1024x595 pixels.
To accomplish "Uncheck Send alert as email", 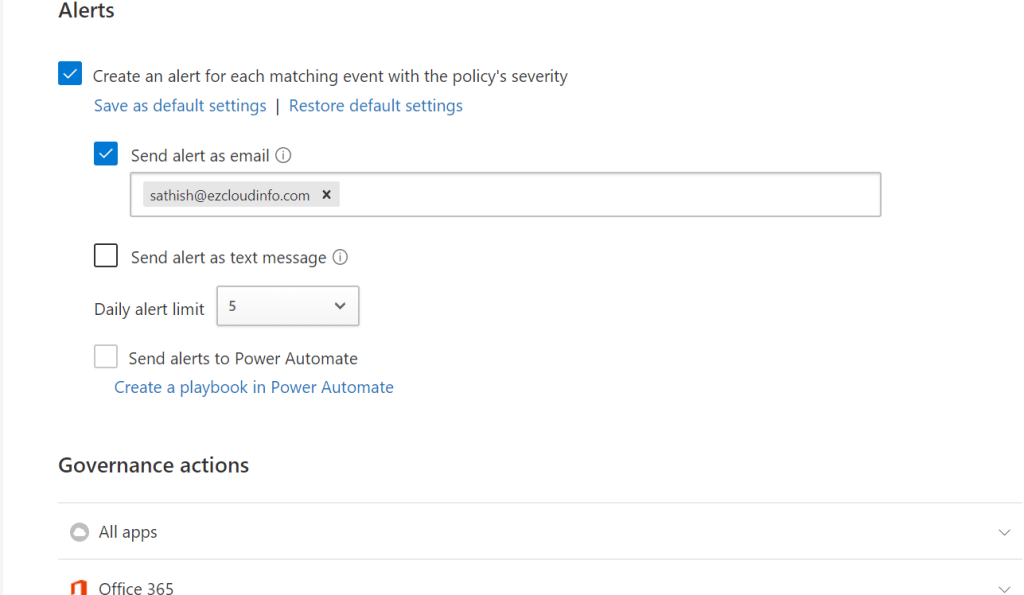I will click(x=106, y=154).
